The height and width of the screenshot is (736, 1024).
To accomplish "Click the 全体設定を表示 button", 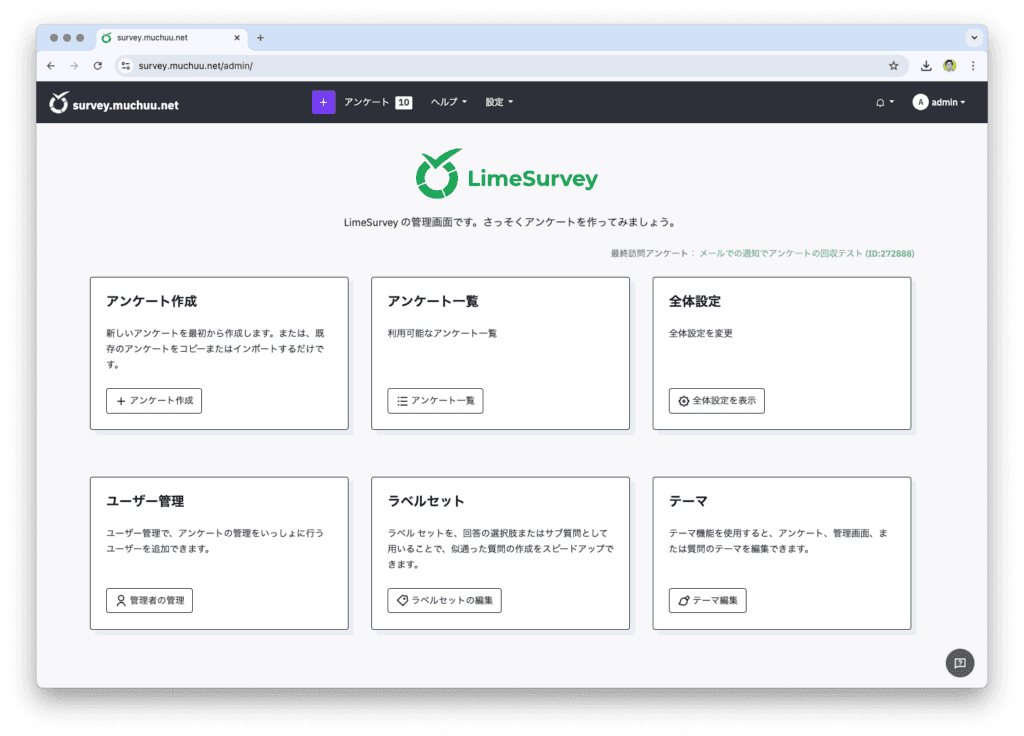I will [716, 401].
